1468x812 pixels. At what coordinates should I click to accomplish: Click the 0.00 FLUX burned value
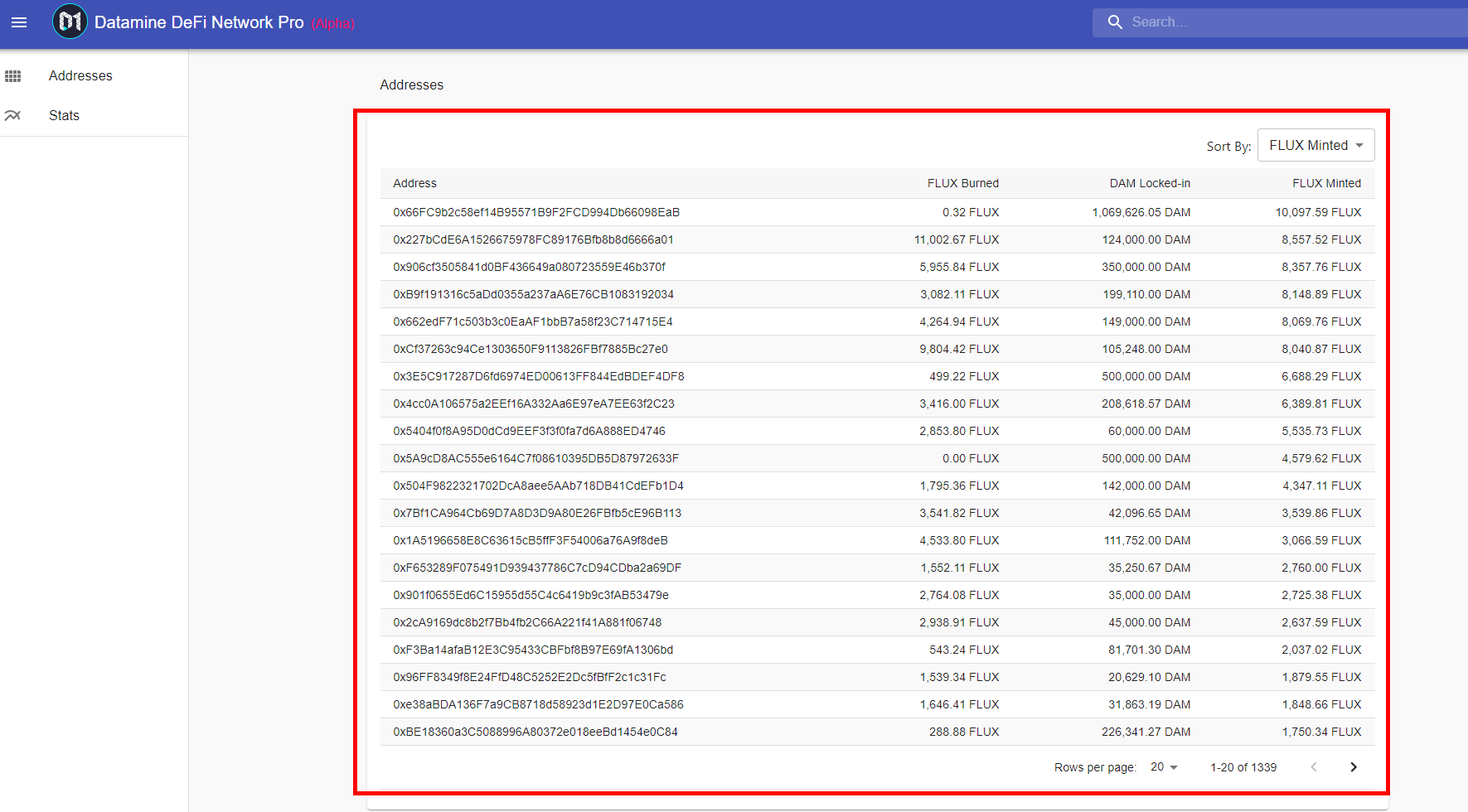point(971,458)
